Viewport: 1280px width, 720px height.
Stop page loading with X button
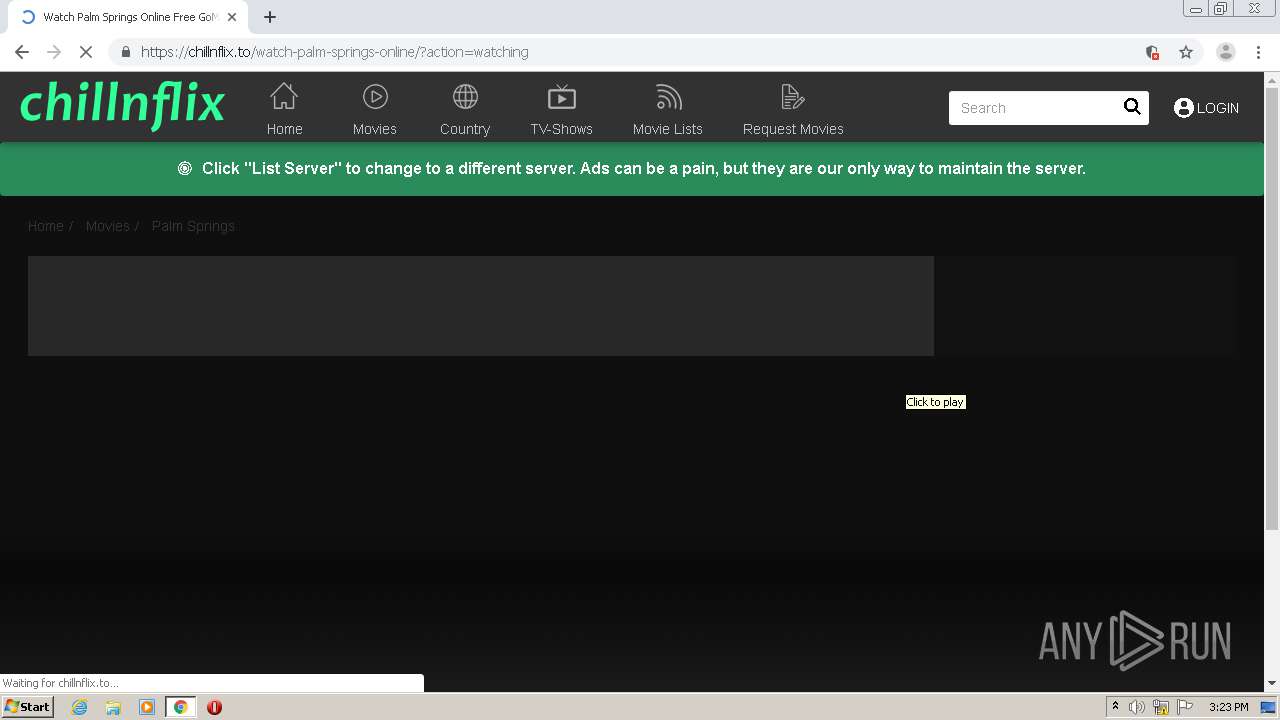86,52
